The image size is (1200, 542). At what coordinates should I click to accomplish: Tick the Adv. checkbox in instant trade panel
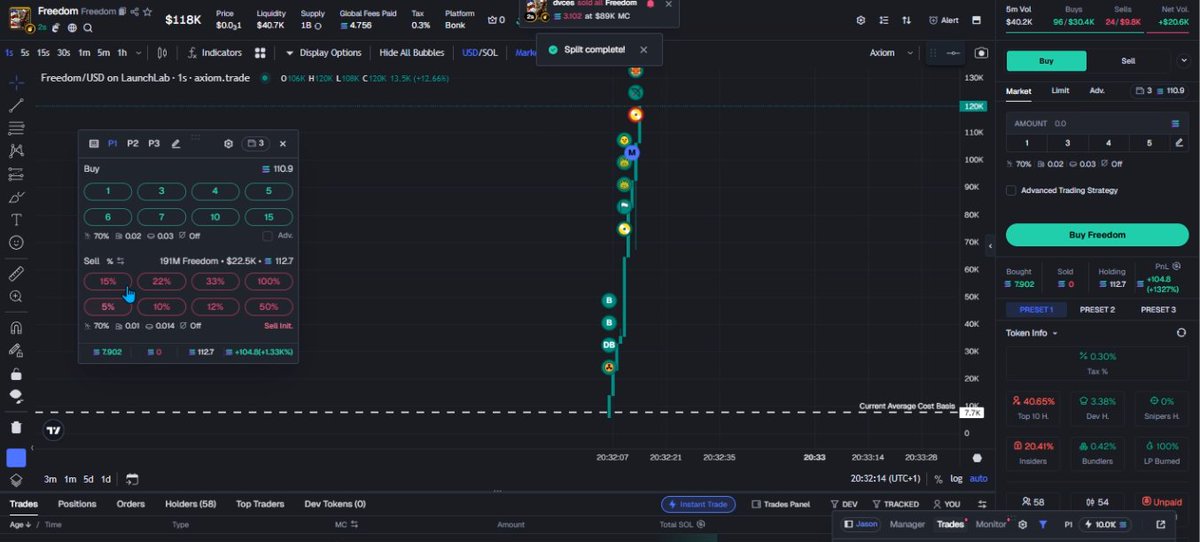[267, 236]
